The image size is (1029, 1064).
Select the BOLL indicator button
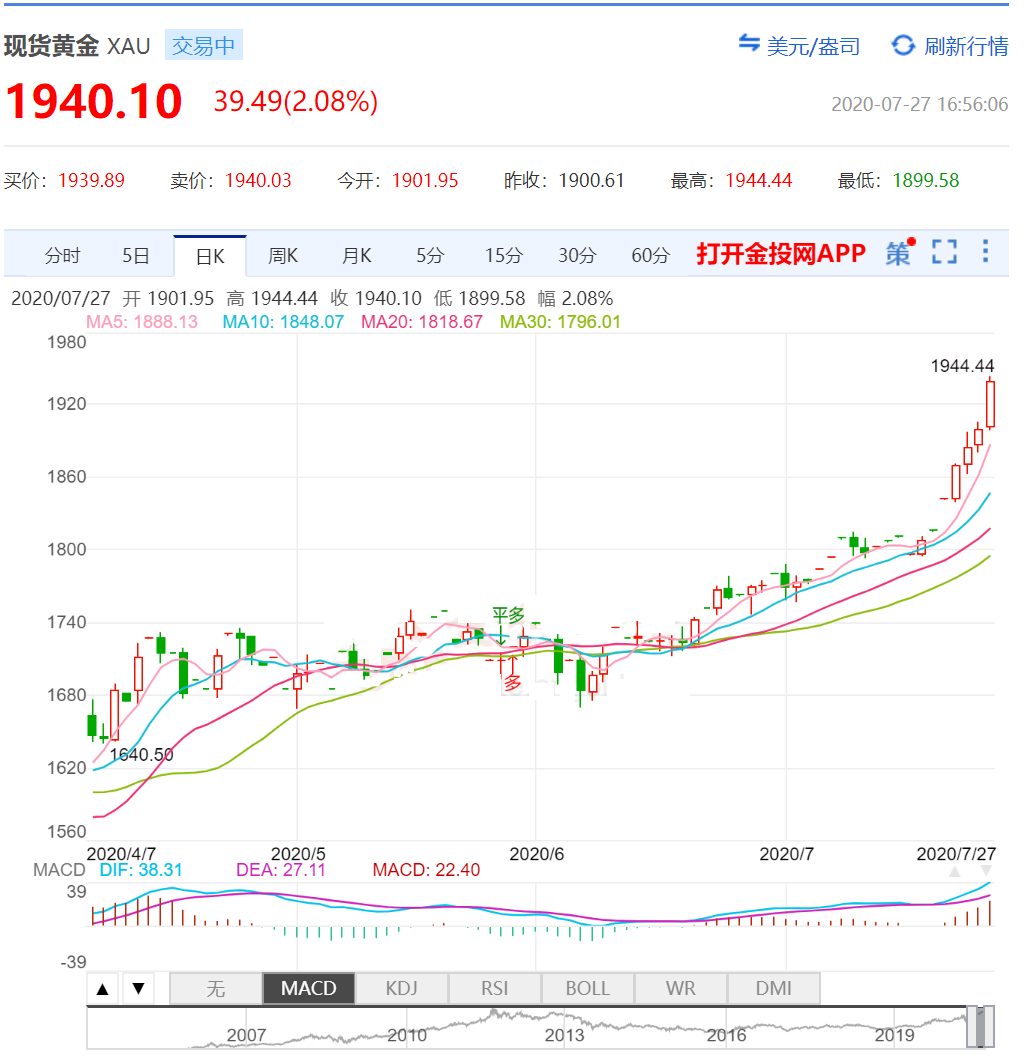point(588,989)
